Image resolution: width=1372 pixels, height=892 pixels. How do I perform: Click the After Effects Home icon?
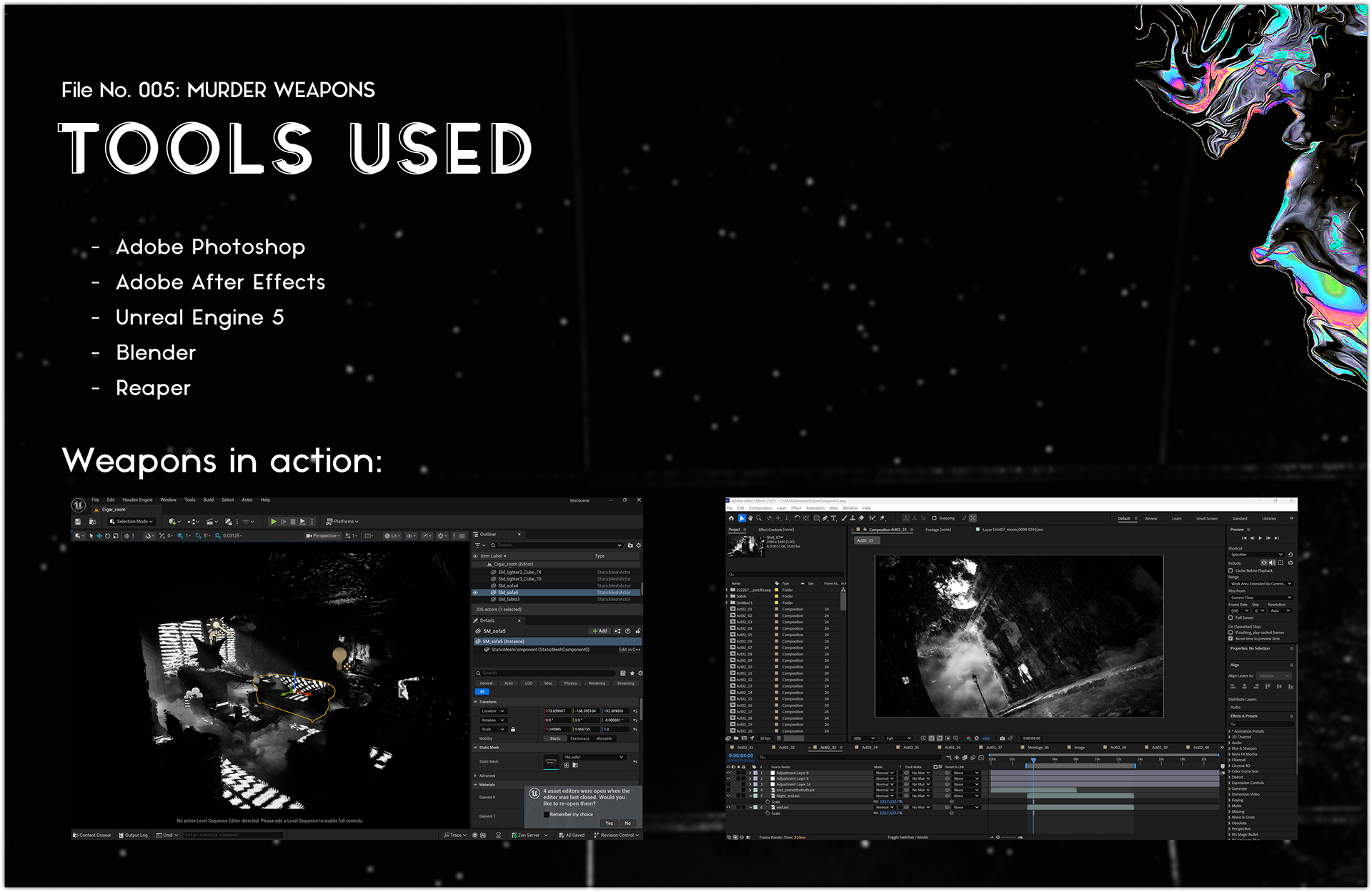pyautogui.click(x=731, y=518)
